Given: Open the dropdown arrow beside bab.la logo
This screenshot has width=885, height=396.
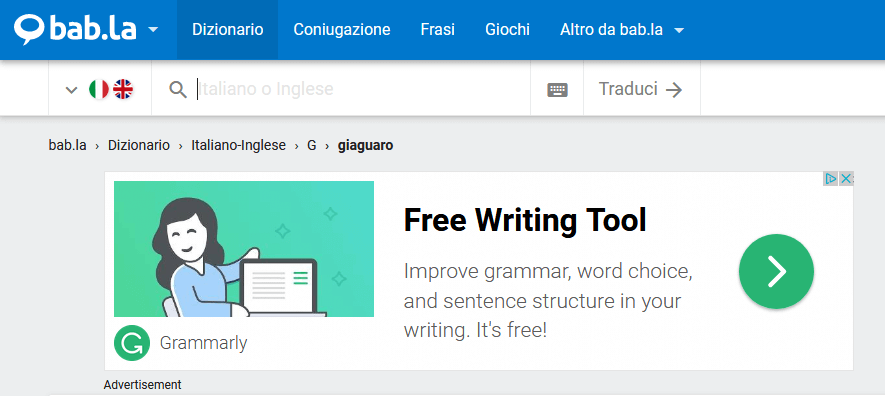Looking at the screenshot, I should point(154,30).
